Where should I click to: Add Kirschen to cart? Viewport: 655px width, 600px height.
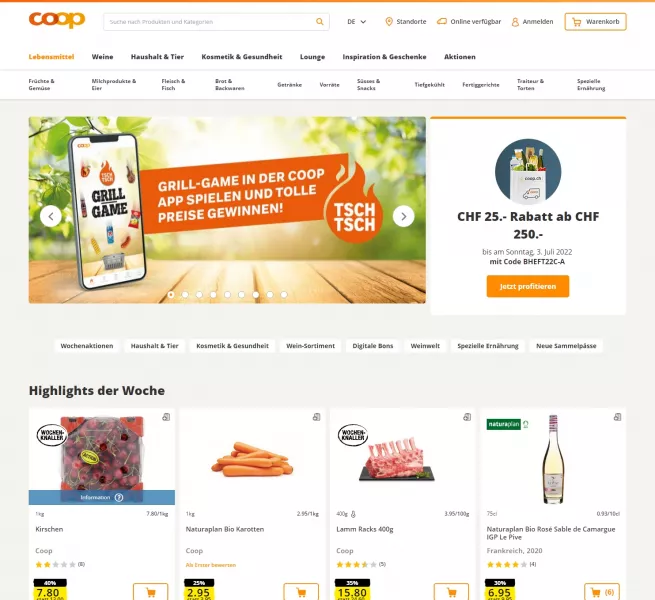click(x=150, y=592)
